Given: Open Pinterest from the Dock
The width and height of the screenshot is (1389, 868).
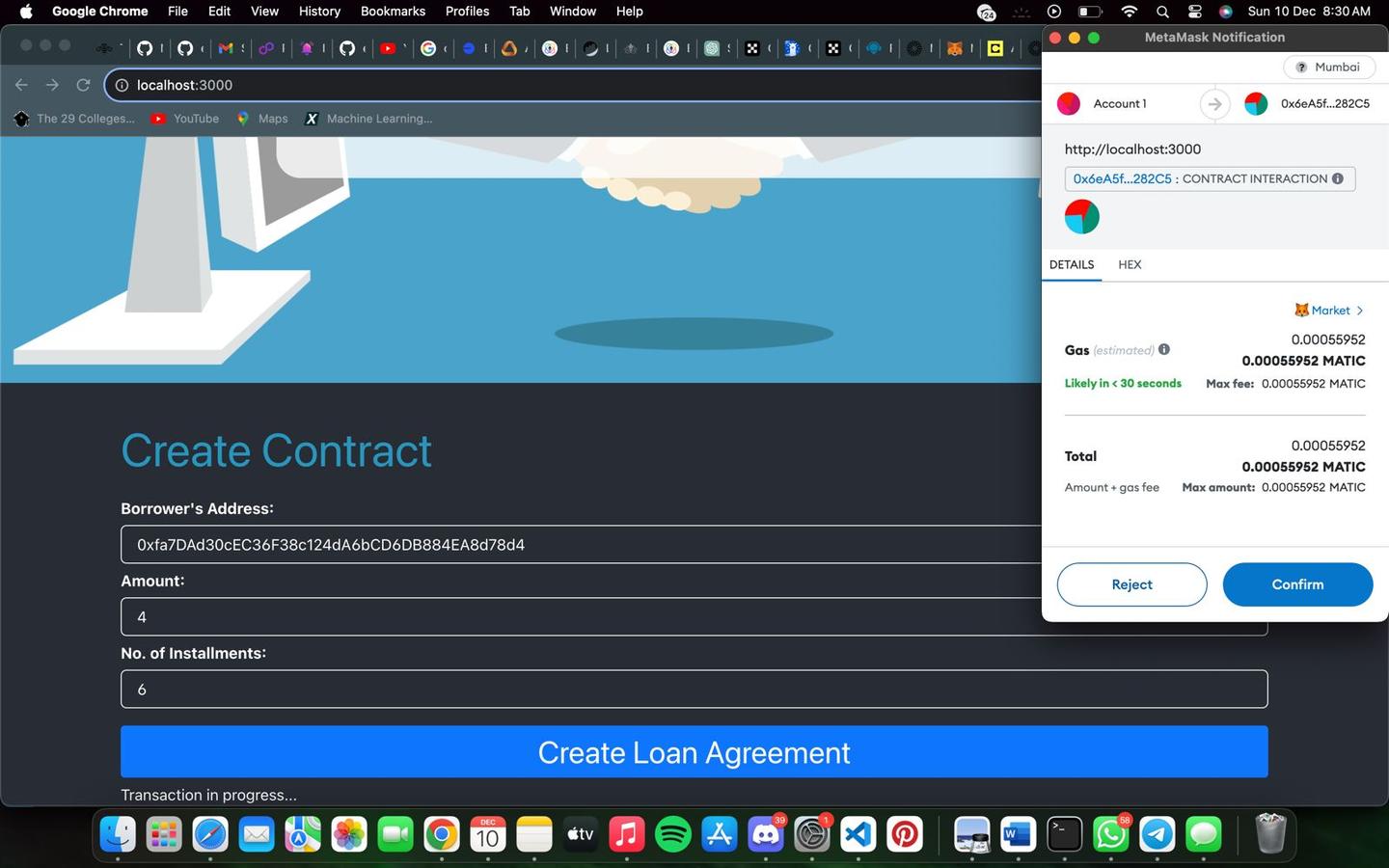Looking at the screenshot, I should point(905,834).
